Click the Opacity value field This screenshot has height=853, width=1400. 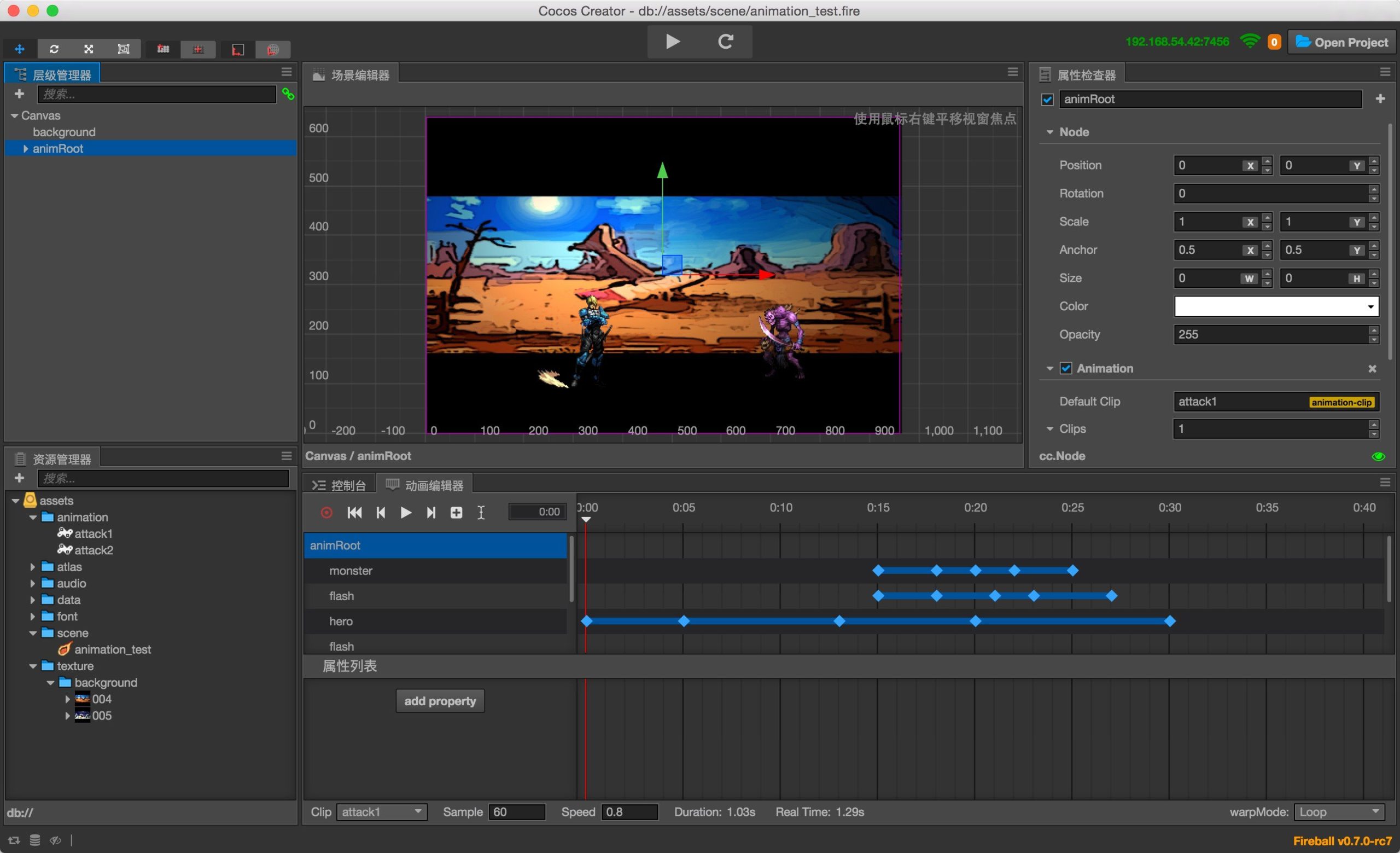[x=1276, y=334]
